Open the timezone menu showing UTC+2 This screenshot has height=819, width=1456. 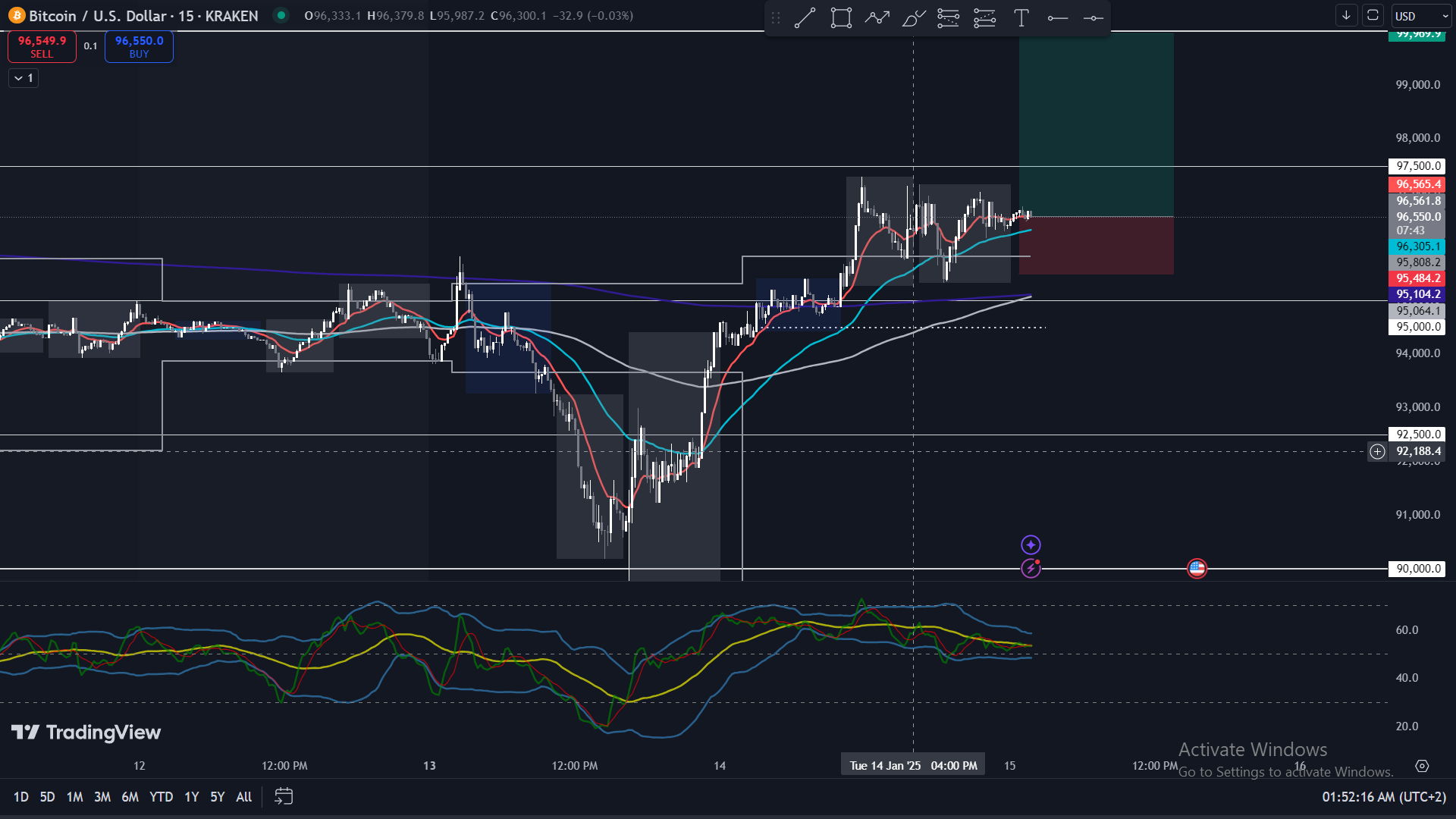pos(1383,797)
